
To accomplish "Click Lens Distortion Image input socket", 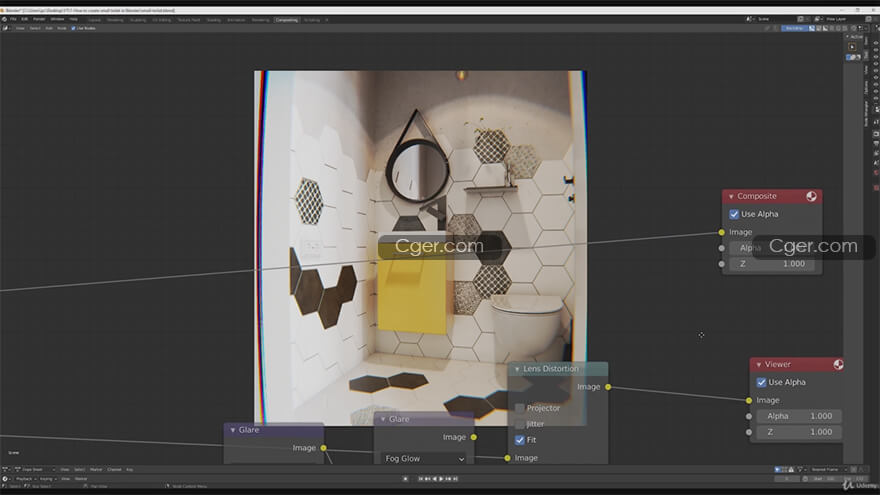I will (507, 458).
